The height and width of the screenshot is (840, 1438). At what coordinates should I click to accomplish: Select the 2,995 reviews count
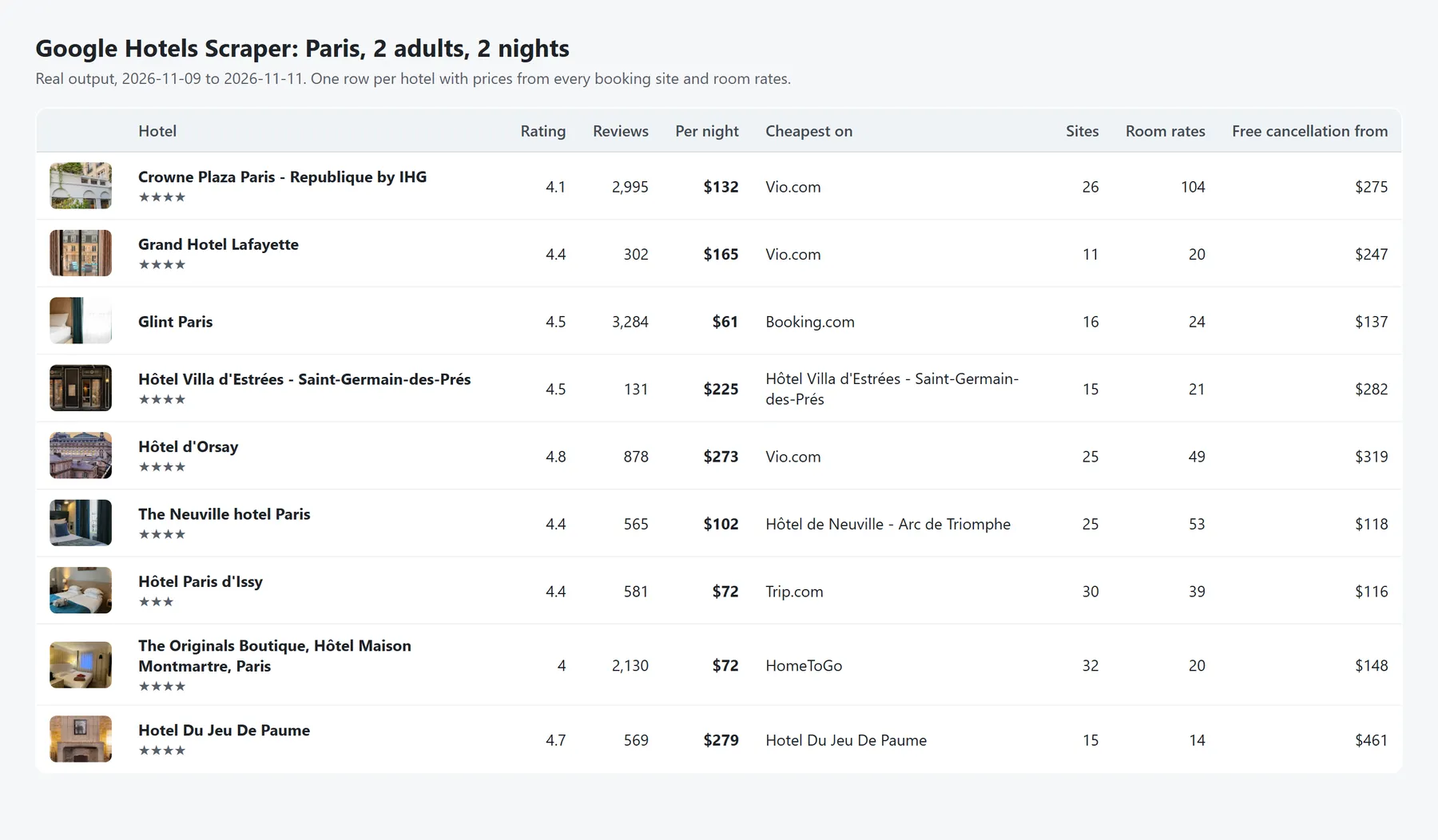click(x=630, y=187)
